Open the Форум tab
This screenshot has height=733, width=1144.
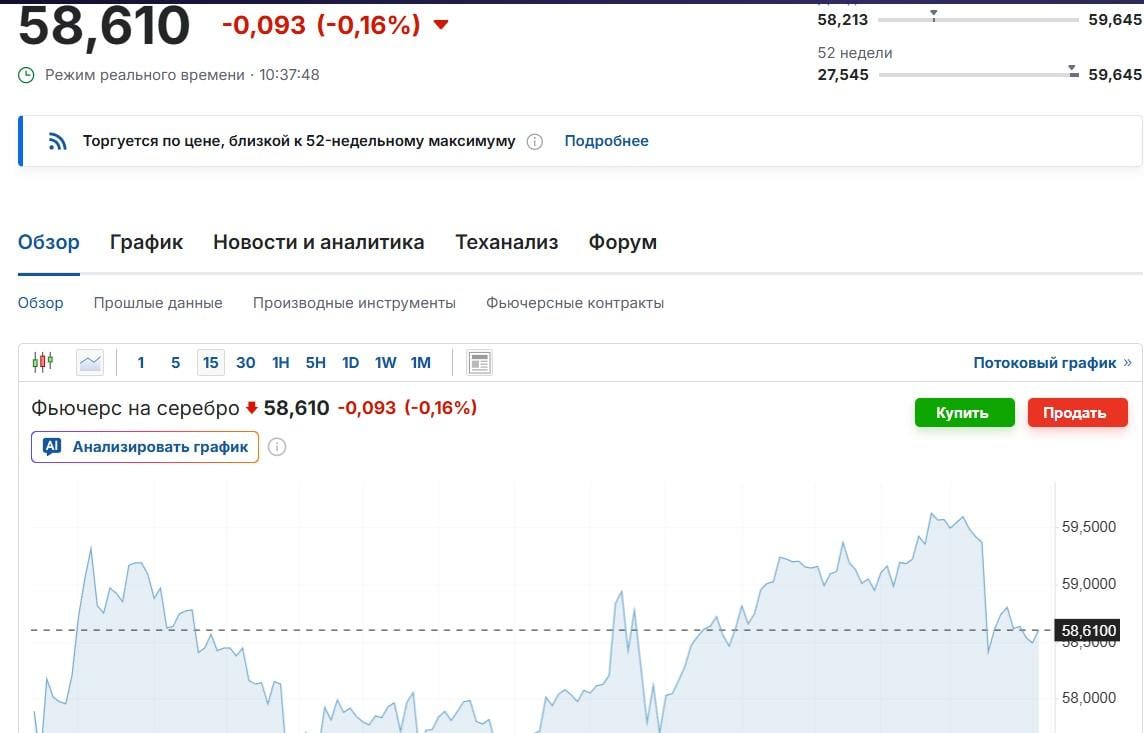pyautogui.click(x=623, y=242)
